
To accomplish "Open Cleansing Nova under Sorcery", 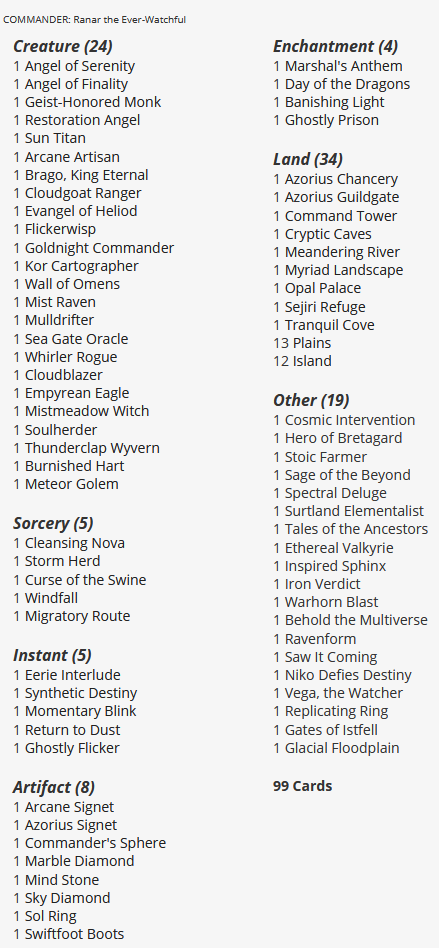I will [74, 543].
